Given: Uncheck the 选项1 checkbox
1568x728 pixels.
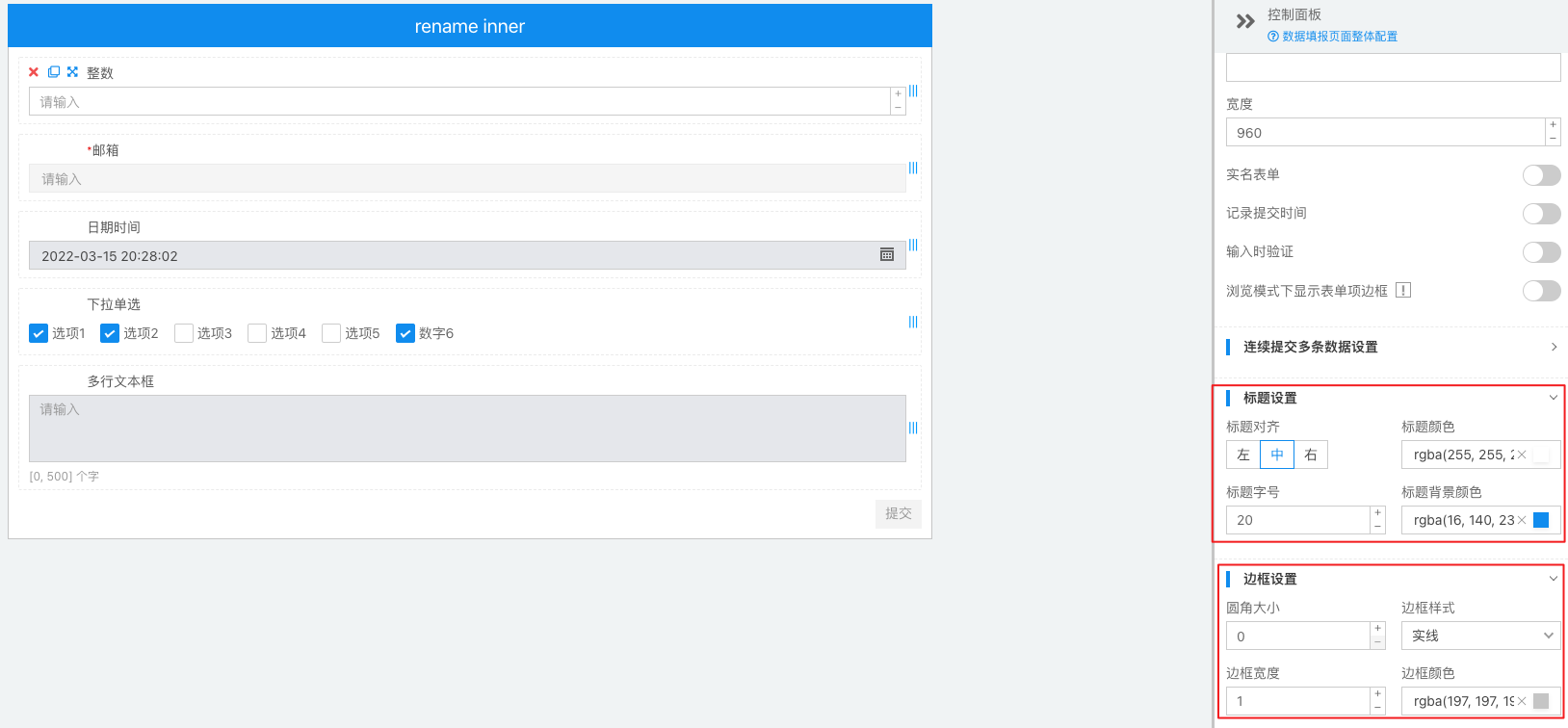Looking at the screenshot, I should pos(39,333).
